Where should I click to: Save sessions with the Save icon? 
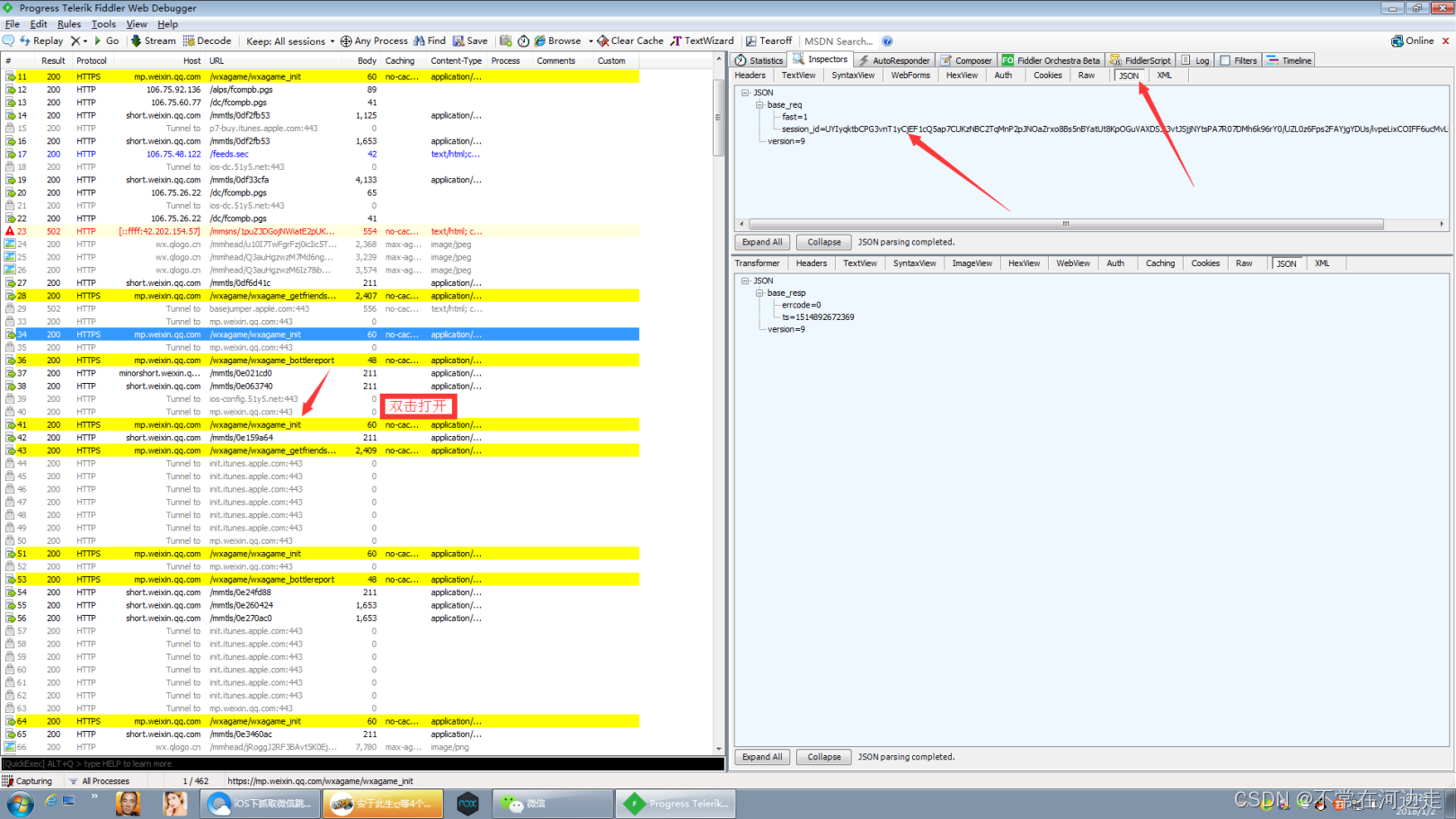(x=458, y=40)
